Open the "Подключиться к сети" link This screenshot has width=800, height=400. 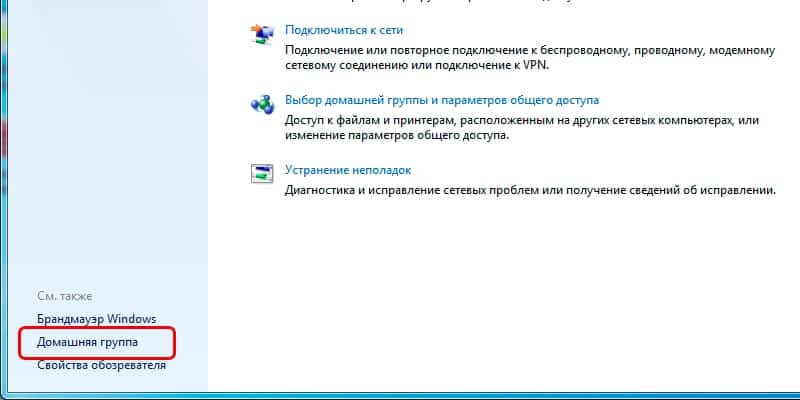click(x=344, y=30)
